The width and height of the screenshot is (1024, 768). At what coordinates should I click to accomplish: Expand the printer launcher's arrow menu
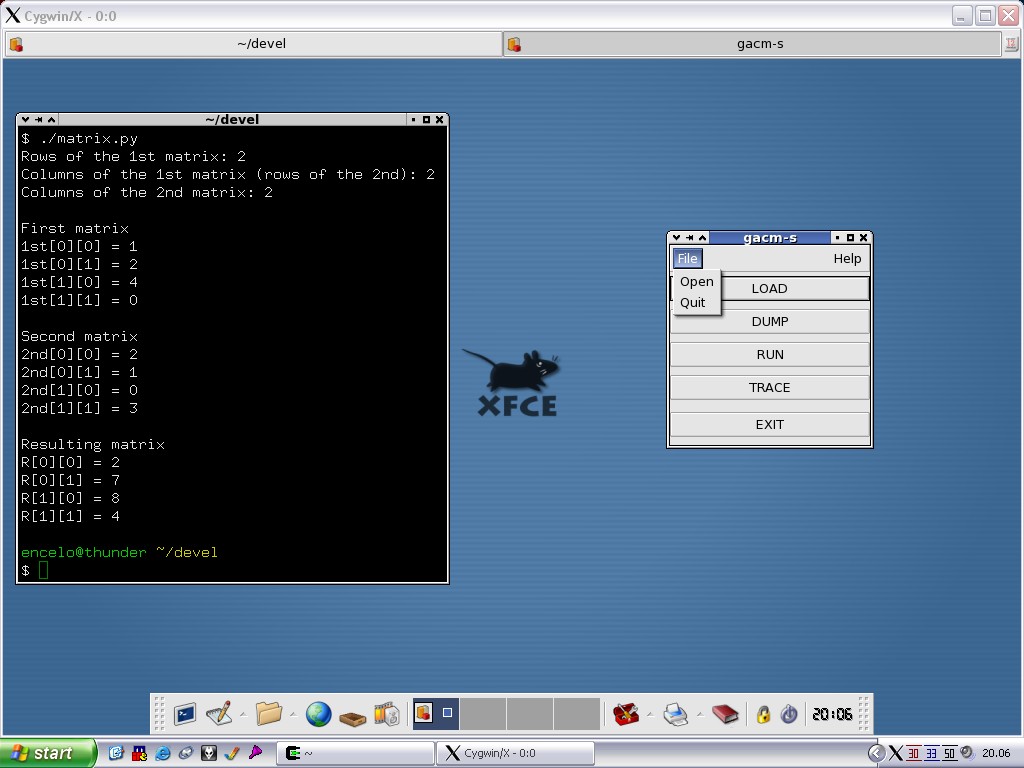tap(700, 714)
